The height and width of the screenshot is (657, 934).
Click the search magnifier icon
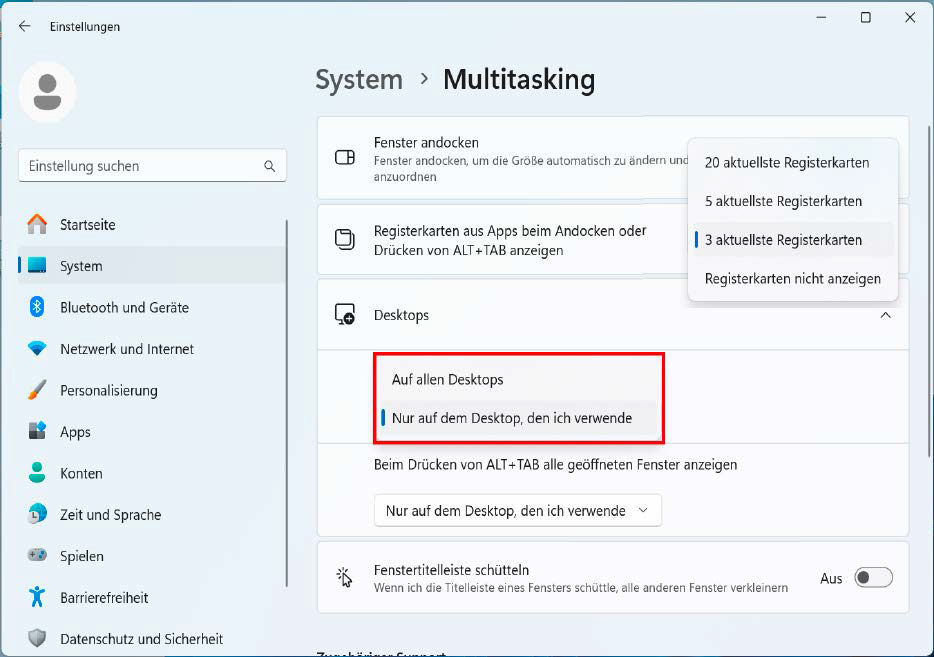(270, 166)
